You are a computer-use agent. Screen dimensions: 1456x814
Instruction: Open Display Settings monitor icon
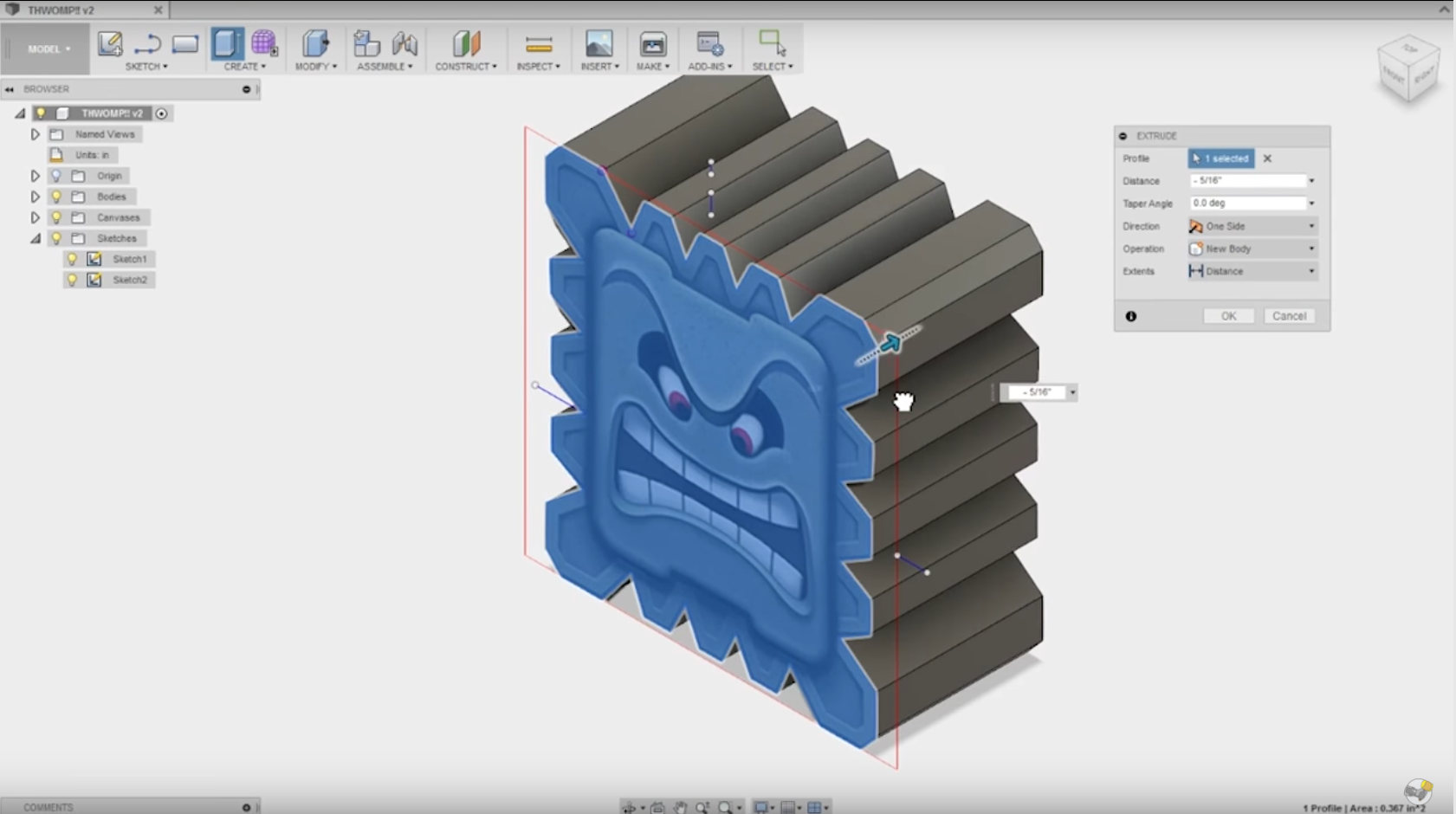(760, 807)
